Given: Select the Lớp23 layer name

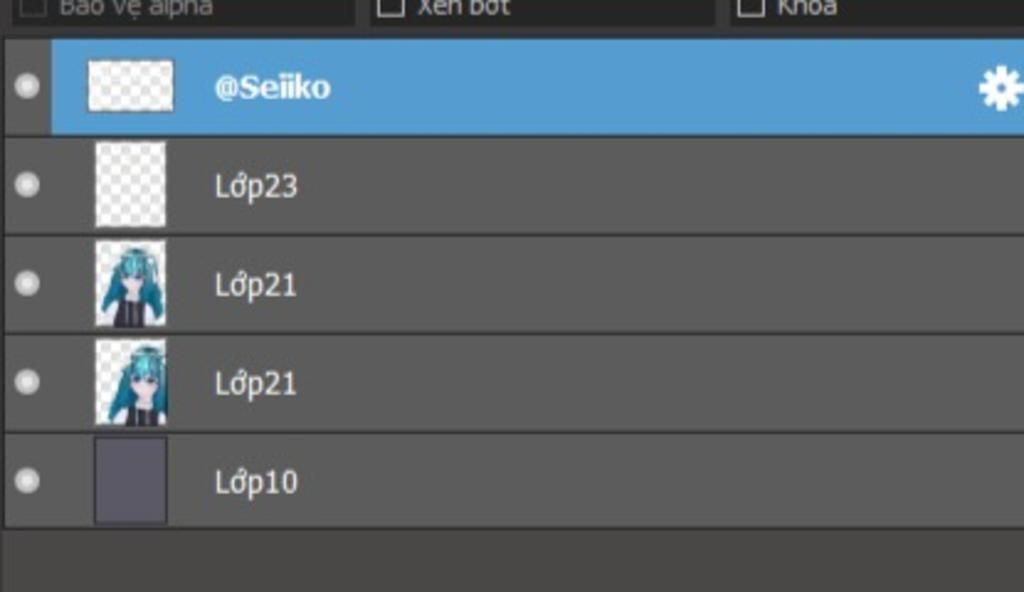Looking at the screenshot, I should [x=256, y=186].
